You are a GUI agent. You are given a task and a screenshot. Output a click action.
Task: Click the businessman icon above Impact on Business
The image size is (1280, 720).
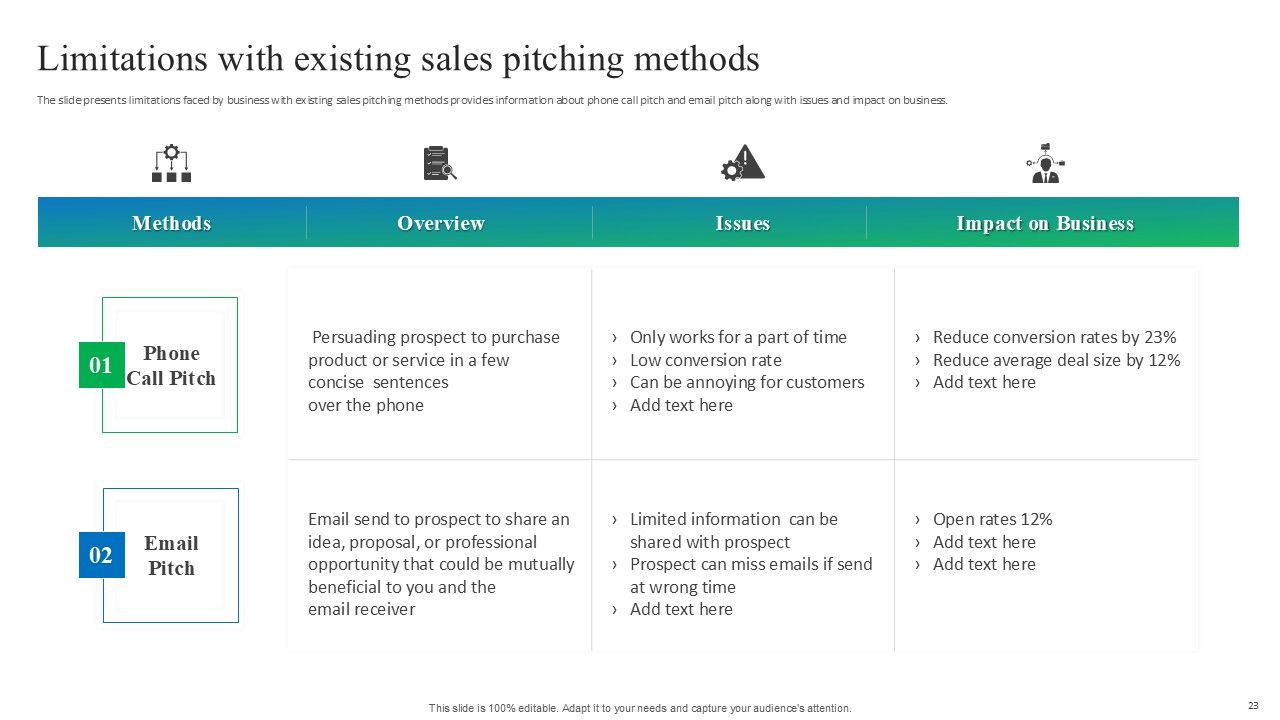[1045, 163]
